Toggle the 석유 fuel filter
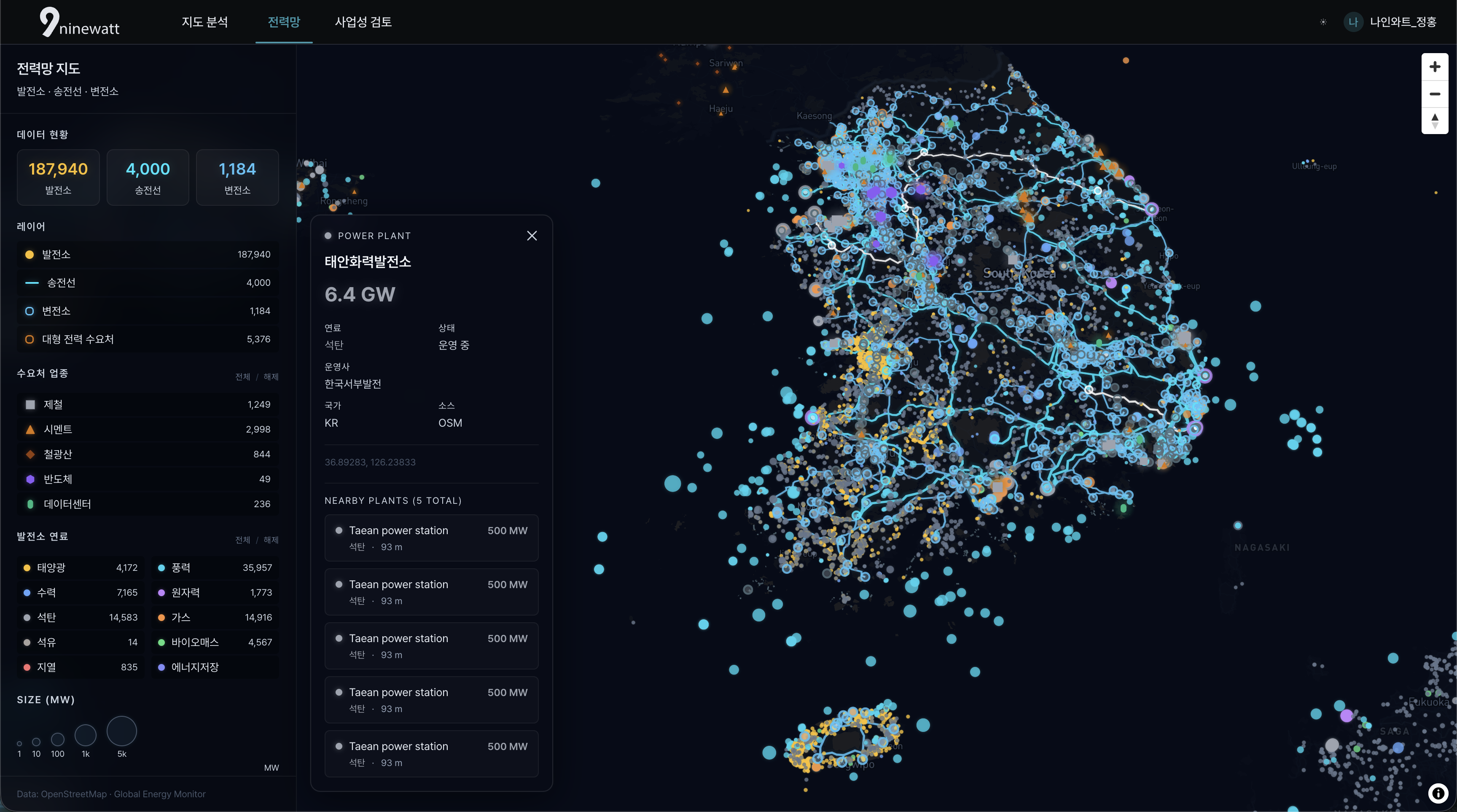 point(81,643)
